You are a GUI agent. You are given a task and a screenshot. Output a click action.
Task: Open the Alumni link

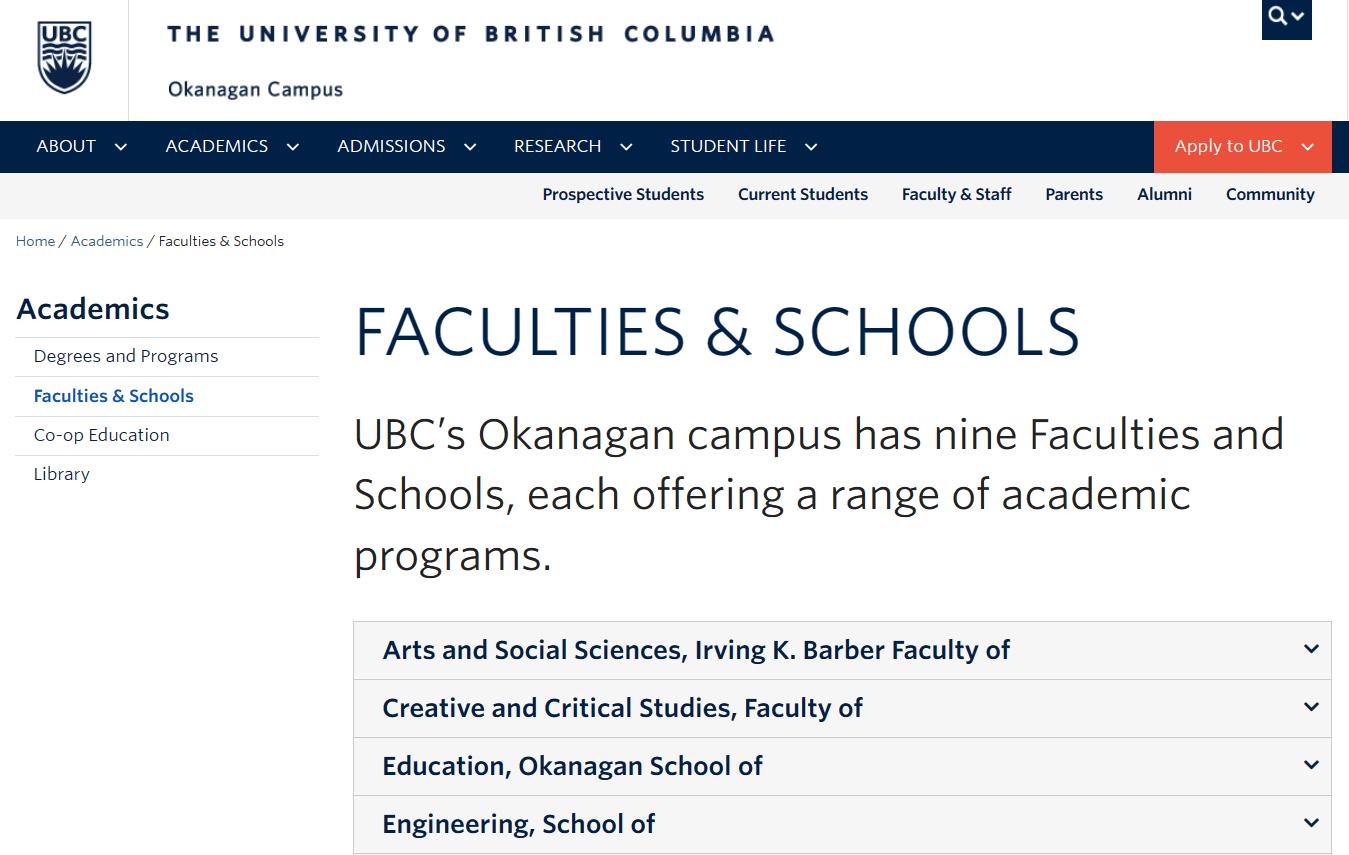pos(1164,194)
